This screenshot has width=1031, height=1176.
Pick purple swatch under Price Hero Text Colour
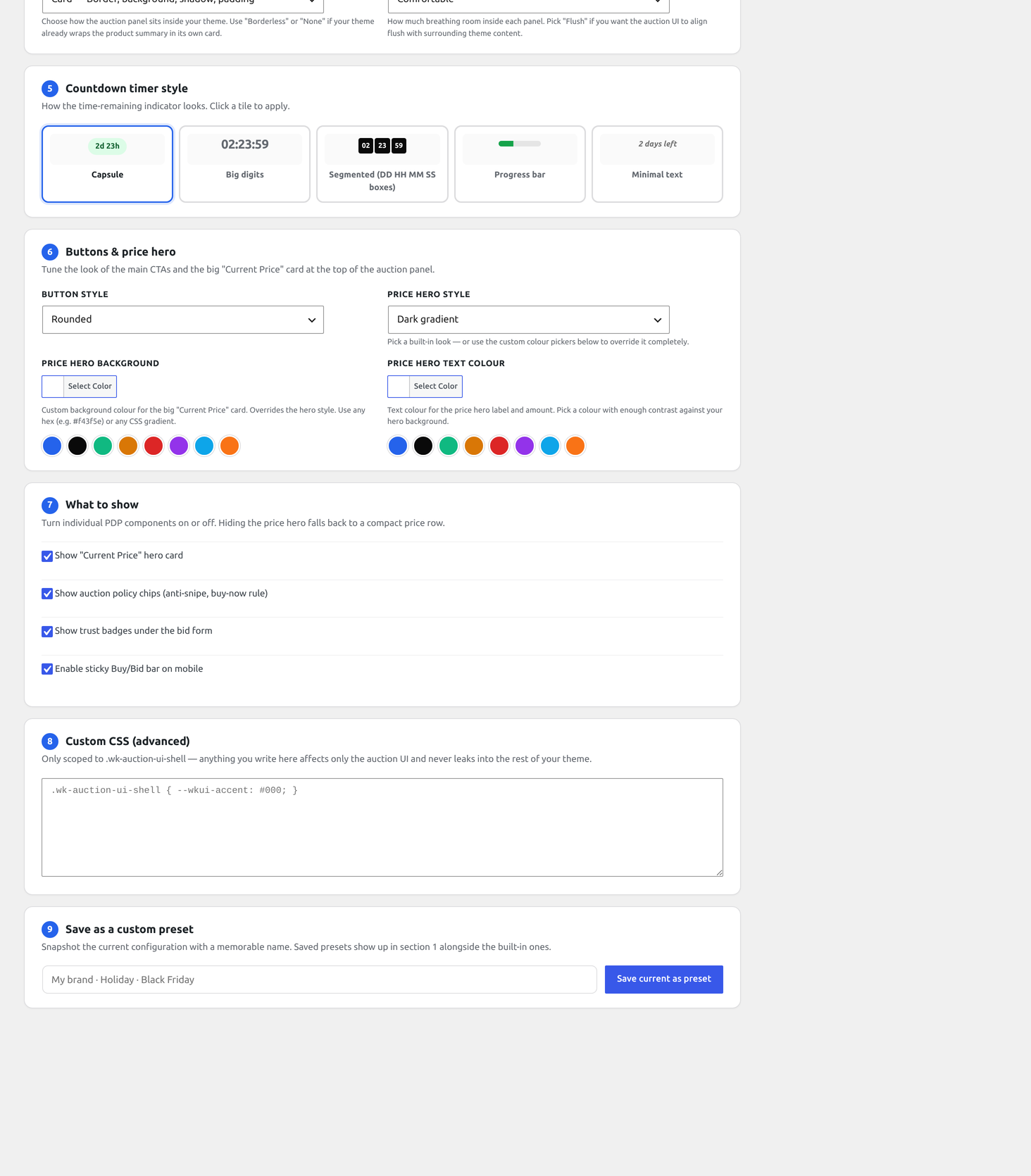click(525, 446)
